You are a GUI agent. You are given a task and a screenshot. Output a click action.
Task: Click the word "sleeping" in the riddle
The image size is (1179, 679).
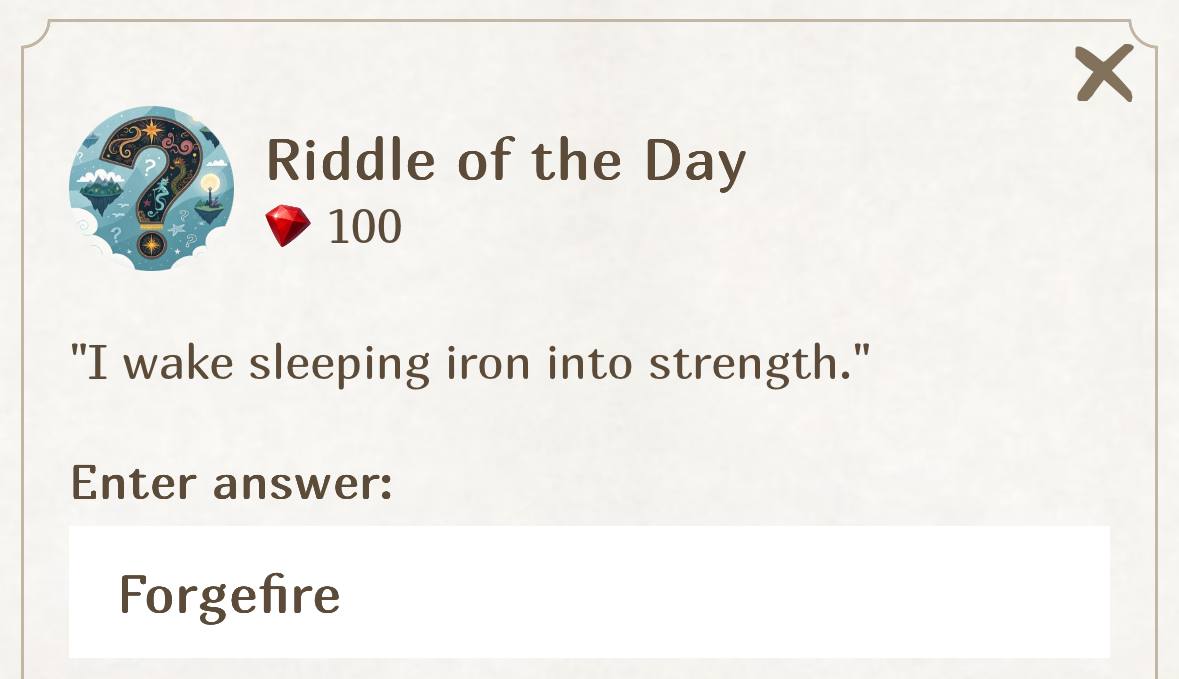pos(340,365)
